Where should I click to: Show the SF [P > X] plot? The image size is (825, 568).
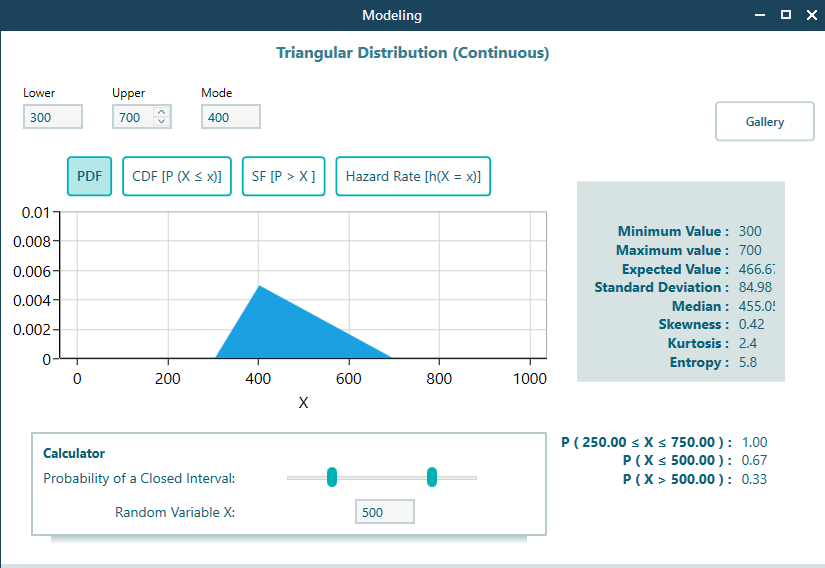click(x=283, y=176)
